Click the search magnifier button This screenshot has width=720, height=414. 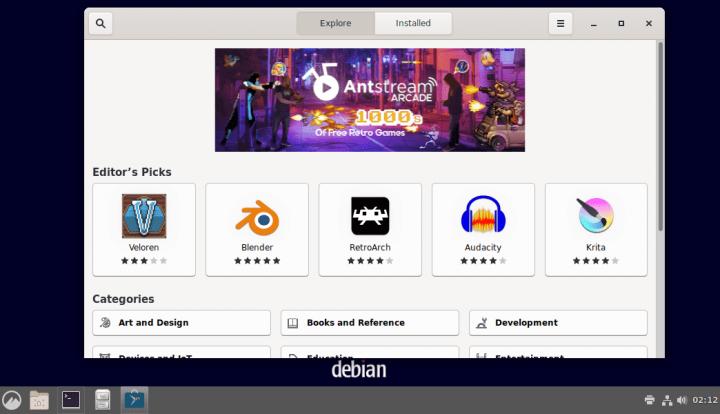pos(100,23)
